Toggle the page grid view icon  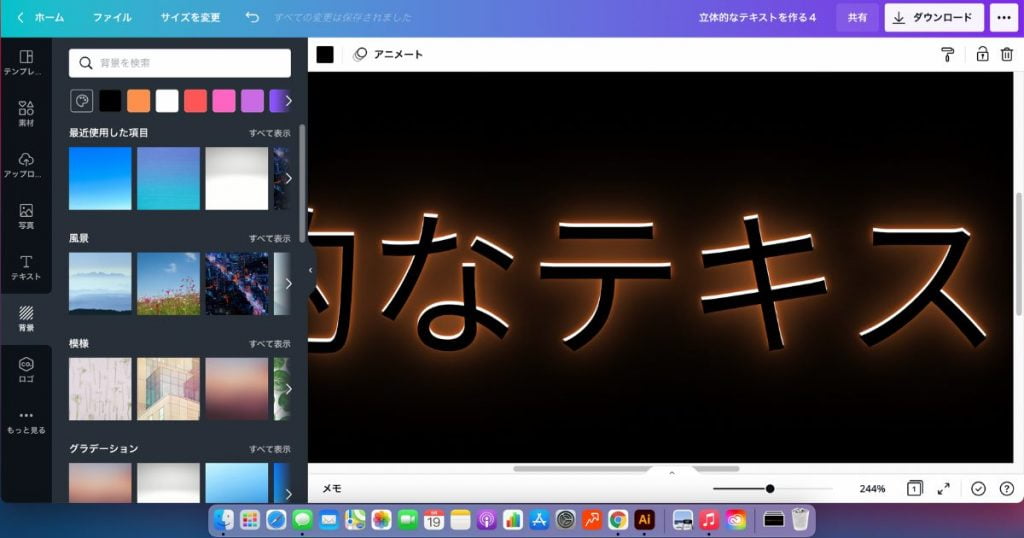click(x=914, y=489)
